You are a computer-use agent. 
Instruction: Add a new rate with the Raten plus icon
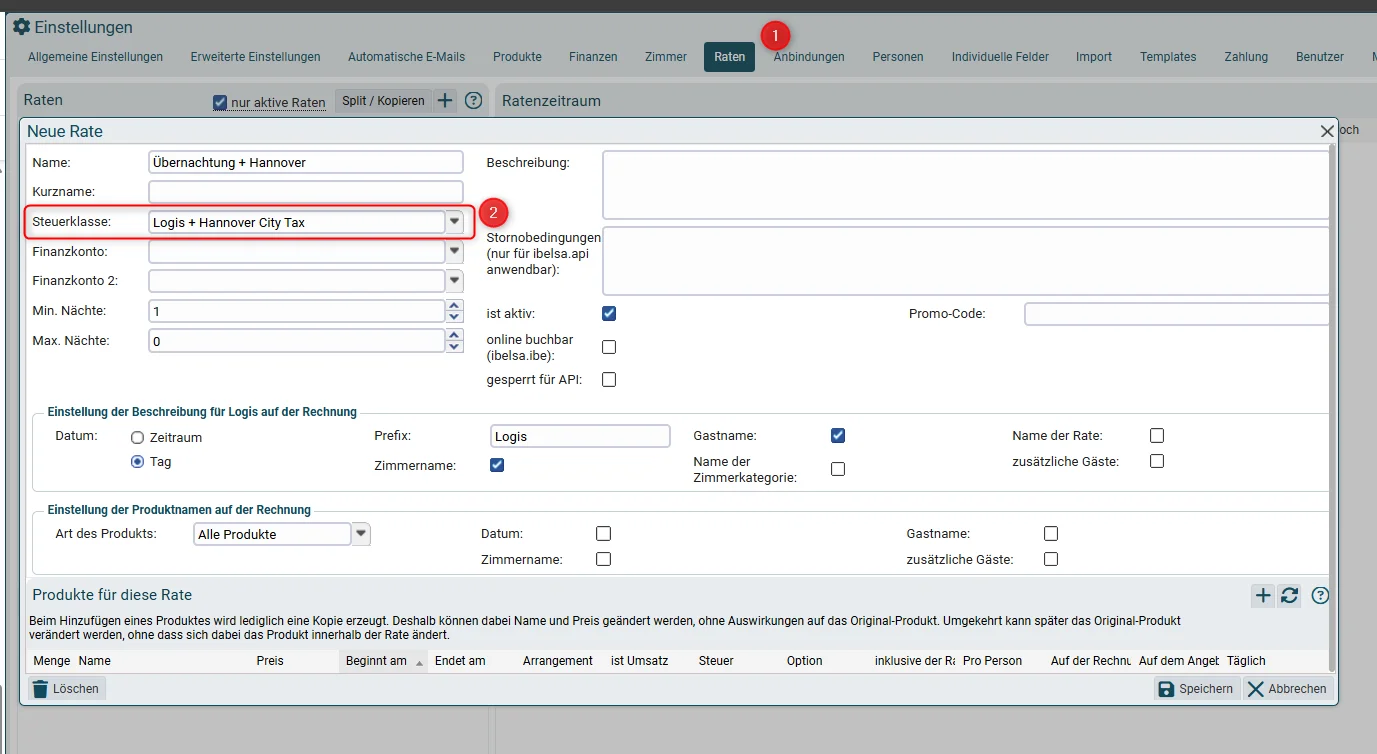tap(446, 101)
